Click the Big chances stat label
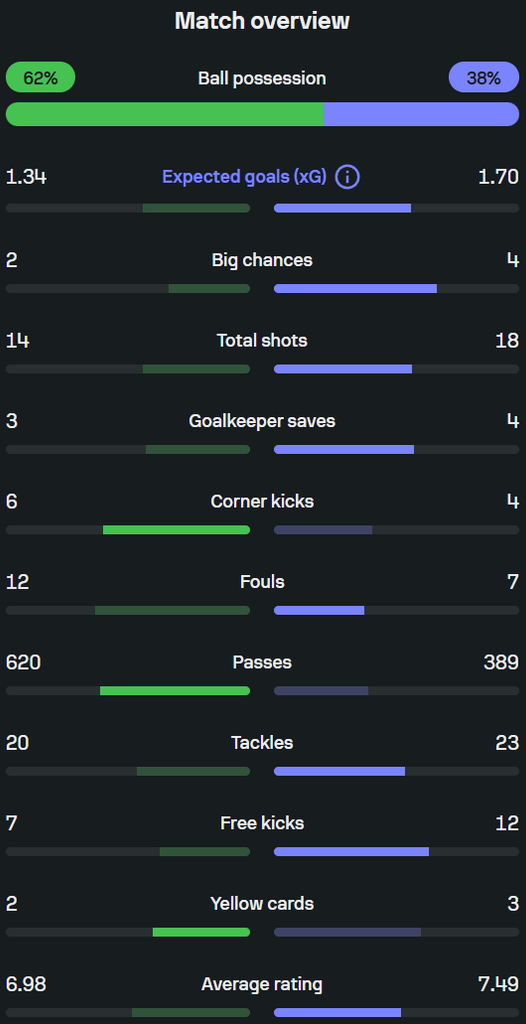Screen dimensions: 526x1024 click(x=262, y=260)
